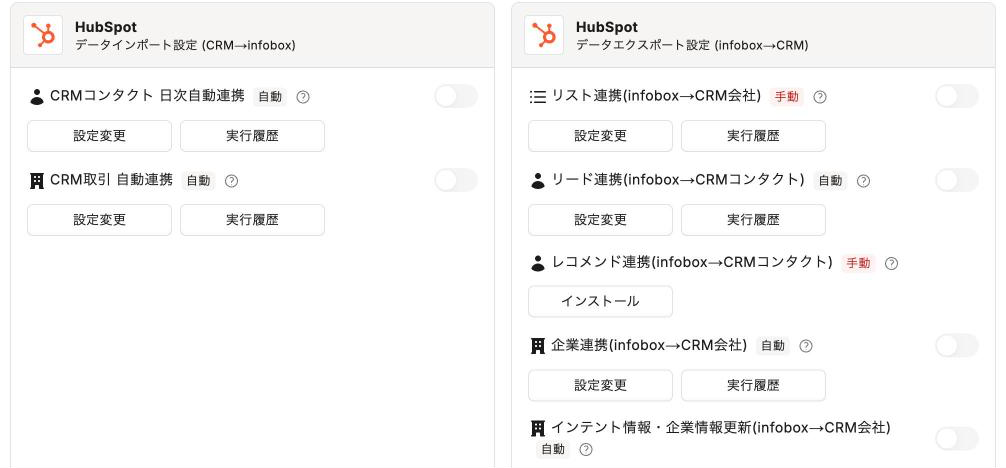
Task: Open 設定変更 for 企業連携
Action: coord(601,385)
